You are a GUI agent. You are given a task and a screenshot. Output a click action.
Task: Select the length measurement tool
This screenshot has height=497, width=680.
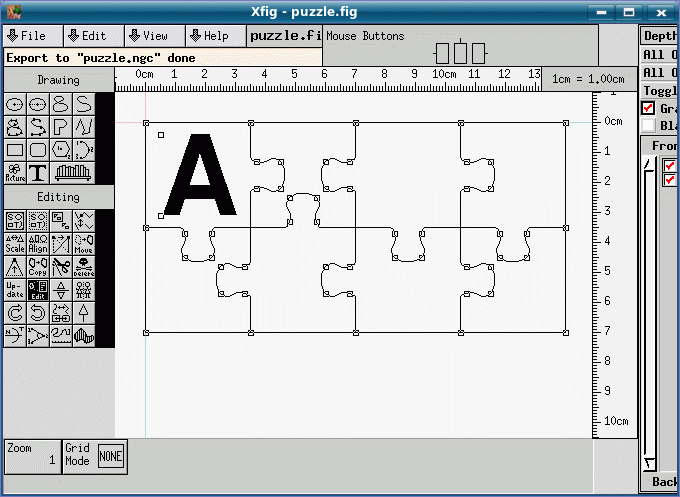(x=61, y=336)
